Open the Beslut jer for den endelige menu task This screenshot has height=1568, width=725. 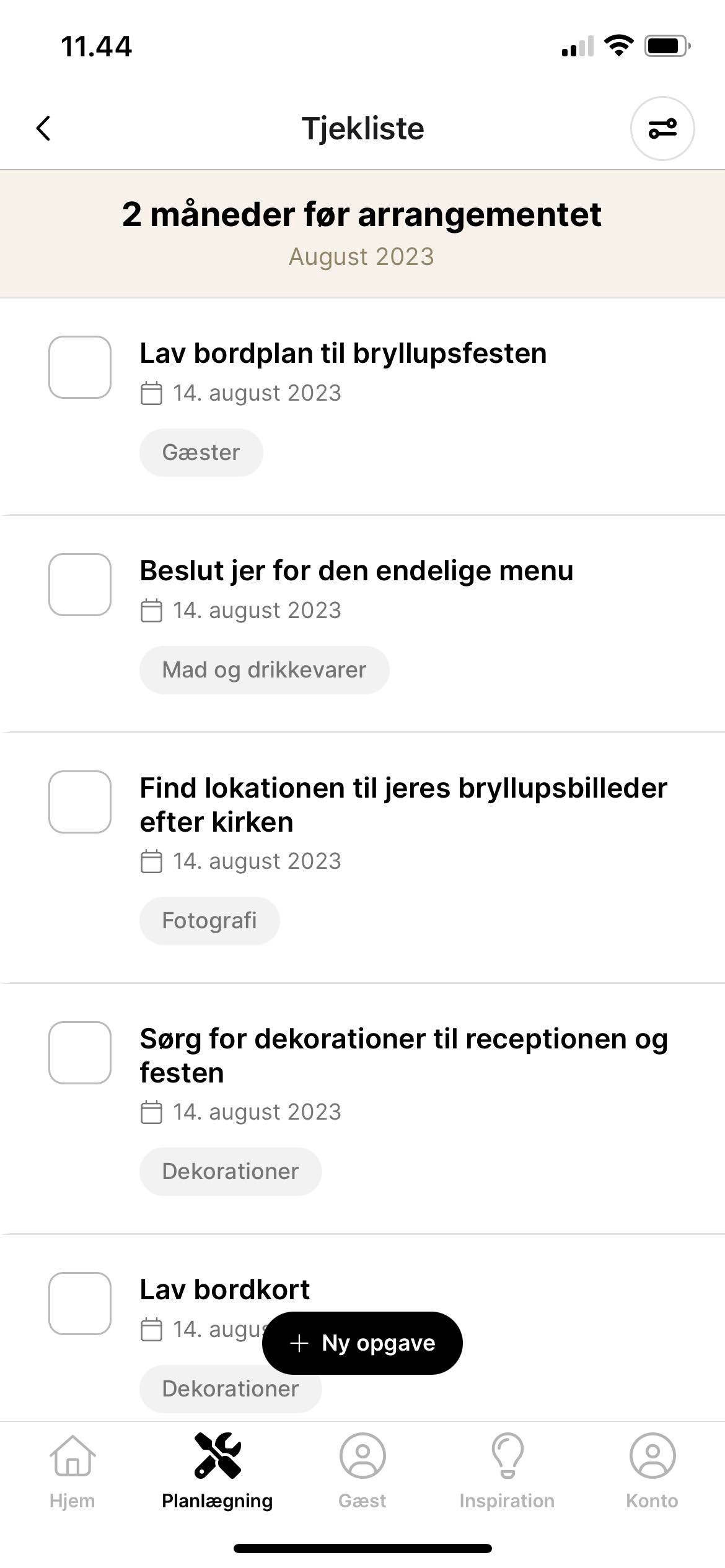356,571
